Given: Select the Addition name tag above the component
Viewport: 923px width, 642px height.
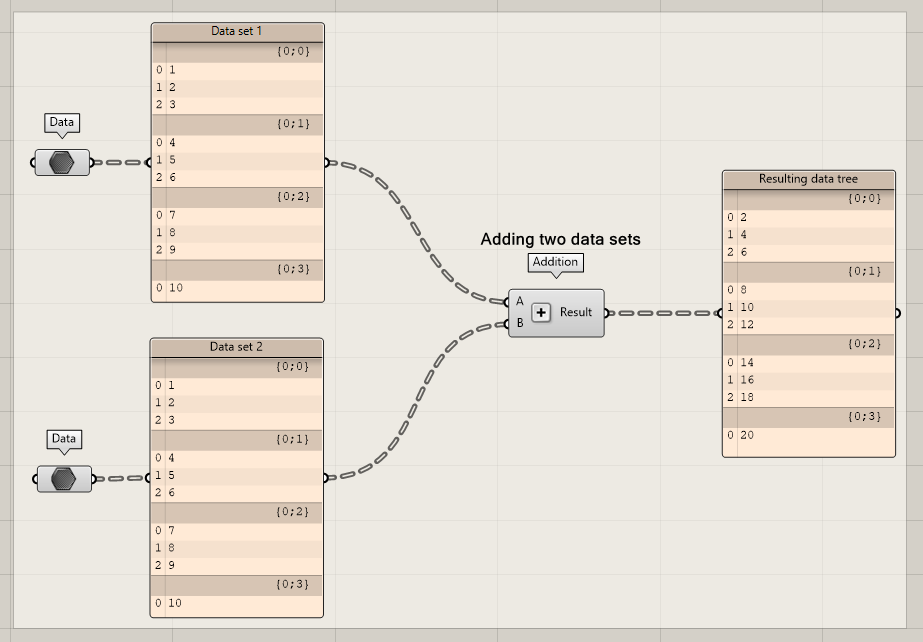Looking at the screenshot, I should [x=555, y=262].
